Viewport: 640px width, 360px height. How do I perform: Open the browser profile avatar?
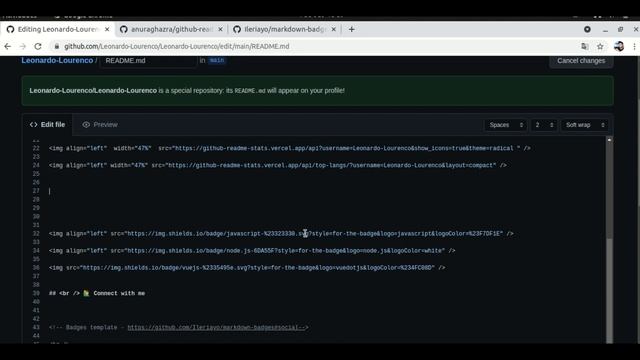click(x=619, y=47)
